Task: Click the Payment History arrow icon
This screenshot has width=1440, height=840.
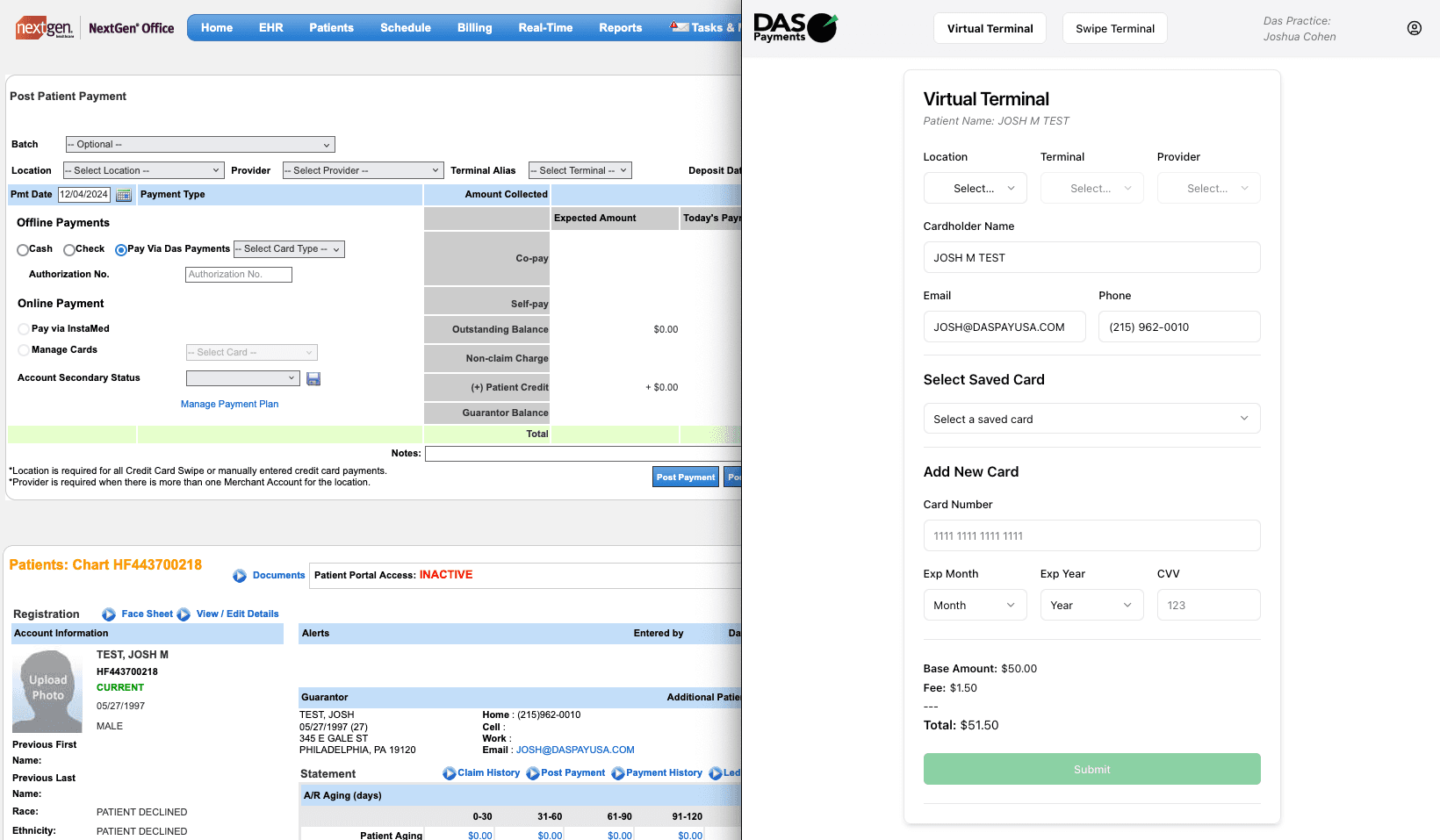Action: coord(618,773)
